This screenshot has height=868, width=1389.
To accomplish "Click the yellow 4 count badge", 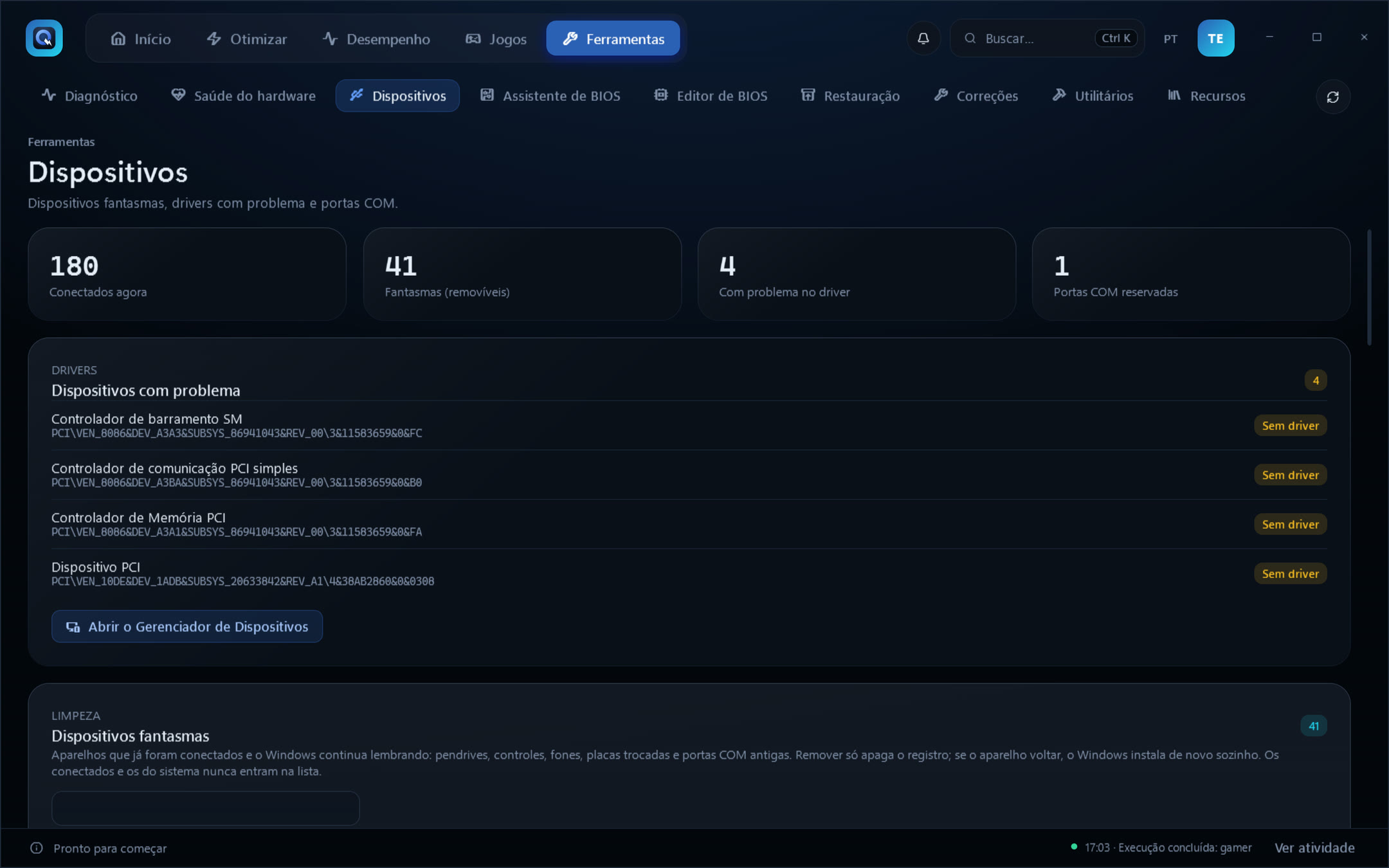I will coord(1316,381).
